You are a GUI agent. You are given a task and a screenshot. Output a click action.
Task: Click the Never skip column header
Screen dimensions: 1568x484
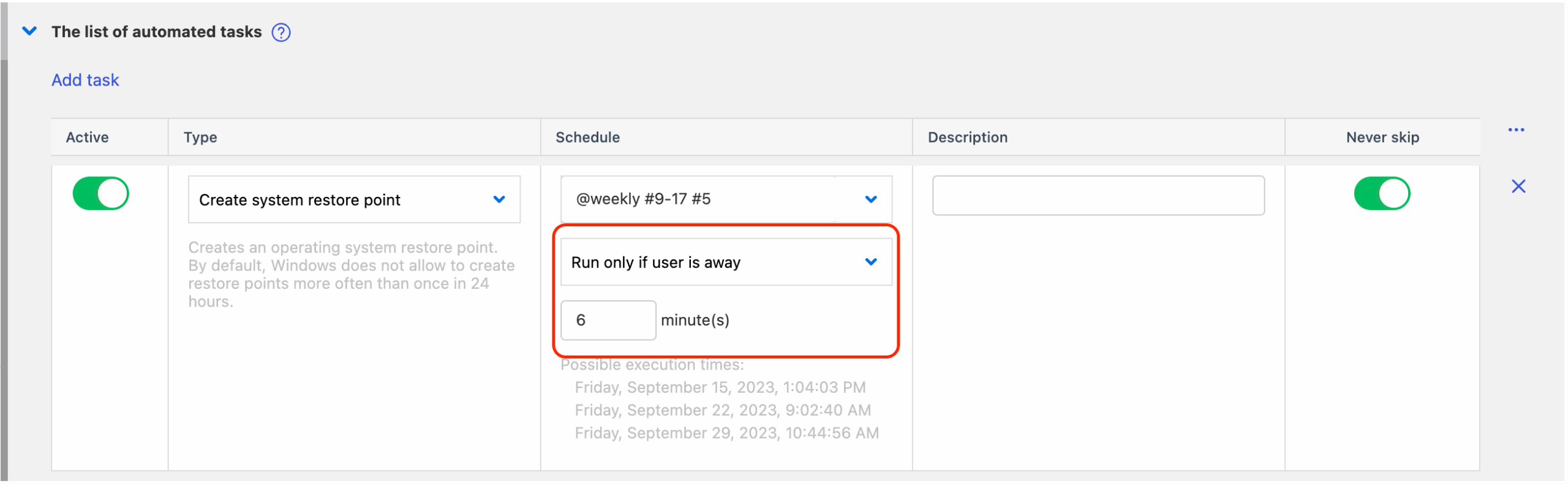point(1382,138)
